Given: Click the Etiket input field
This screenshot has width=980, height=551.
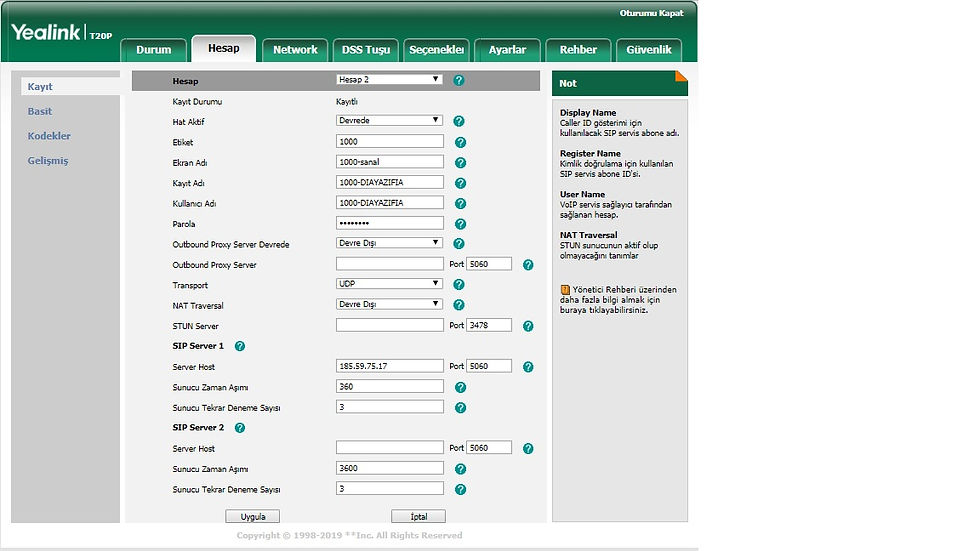Looking at the screenshot, I should [390, 141].
